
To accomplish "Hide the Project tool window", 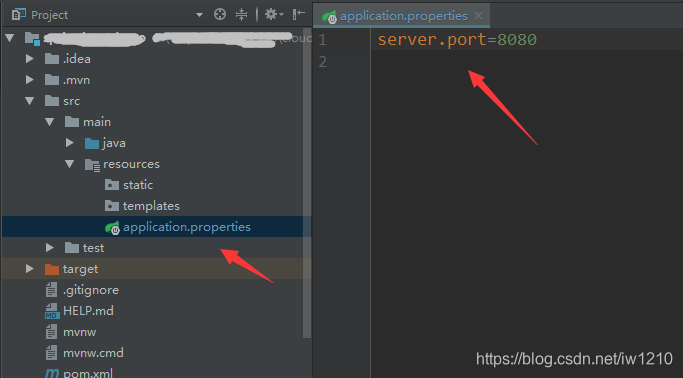I will [299, 14].
